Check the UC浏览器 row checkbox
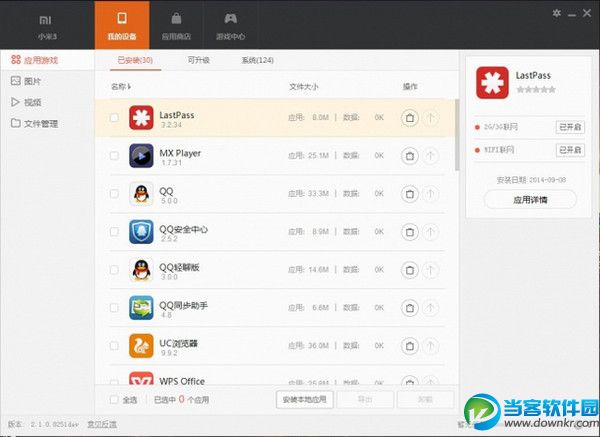Image resolution: width=600 pixels, height=437 pixels. 114,346
